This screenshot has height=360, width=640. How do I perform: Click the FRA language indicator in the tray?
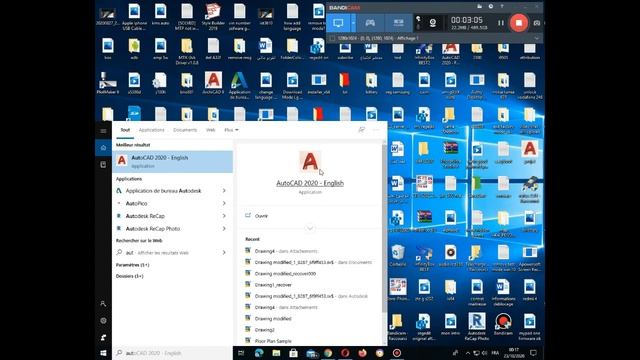tap(495, 353)
